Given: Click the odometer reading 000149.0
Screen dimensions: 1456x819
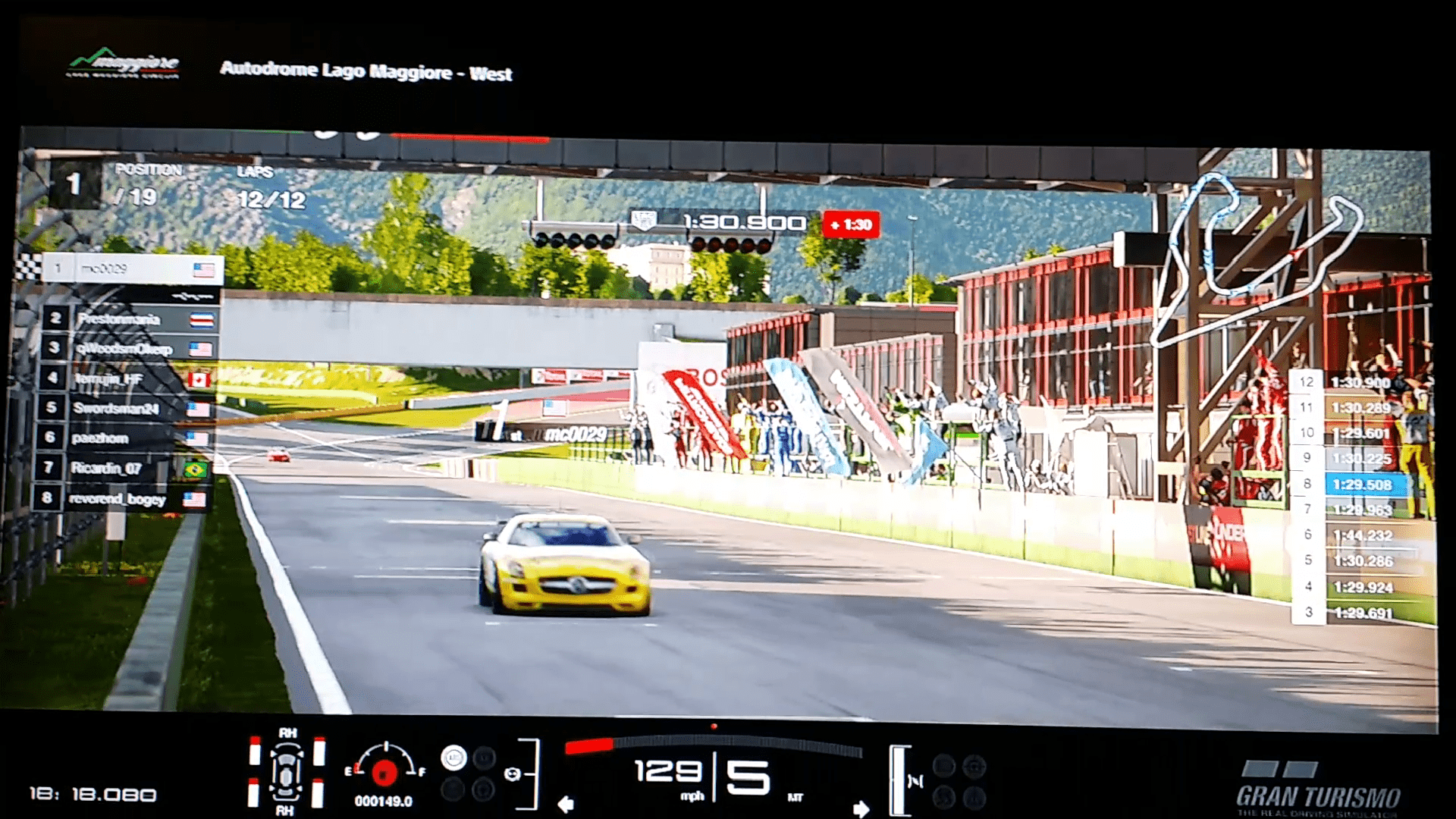Looking at the screenshot, I should pyautogui.click(x=384, y=802).
